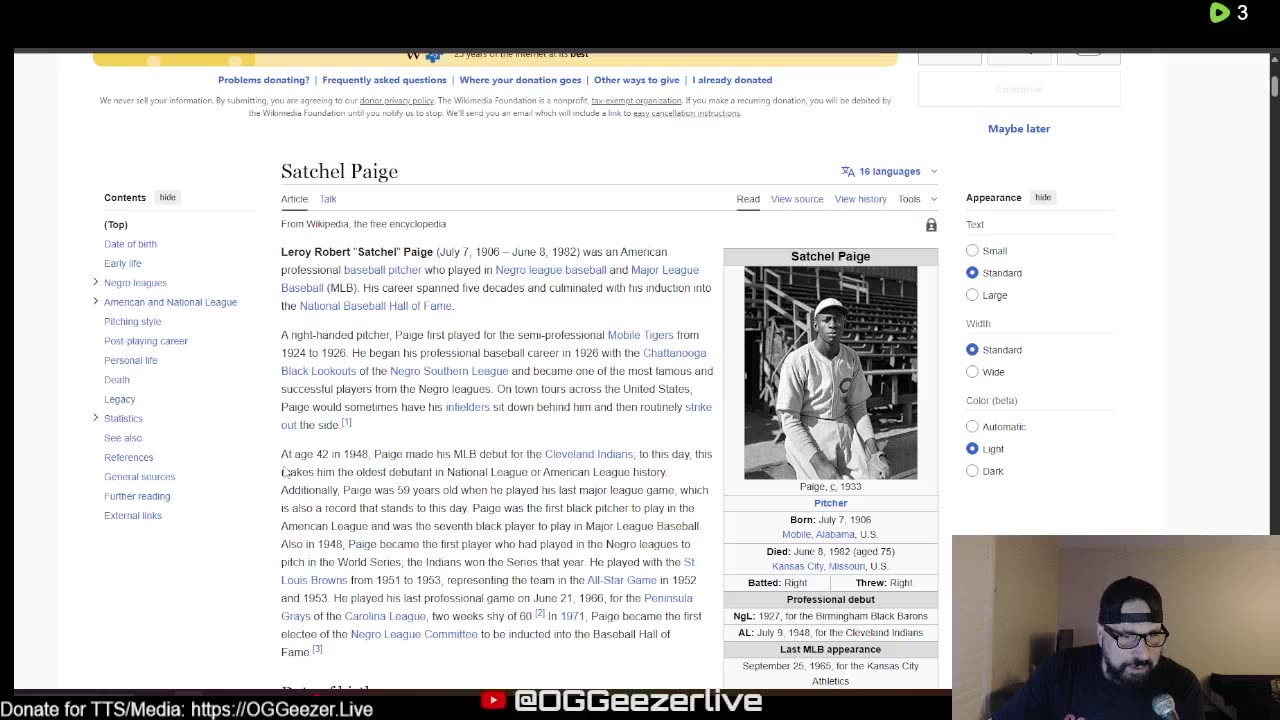
Task: Click citation reference number 1
Action: coord(346,423)
